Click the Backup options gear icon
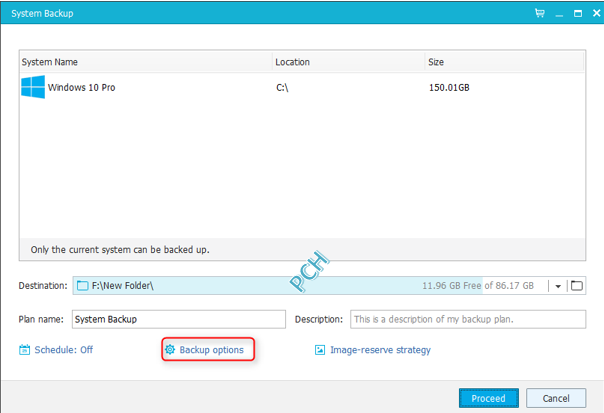The height and width of the screenshot is (413, 604). point(170,349)
